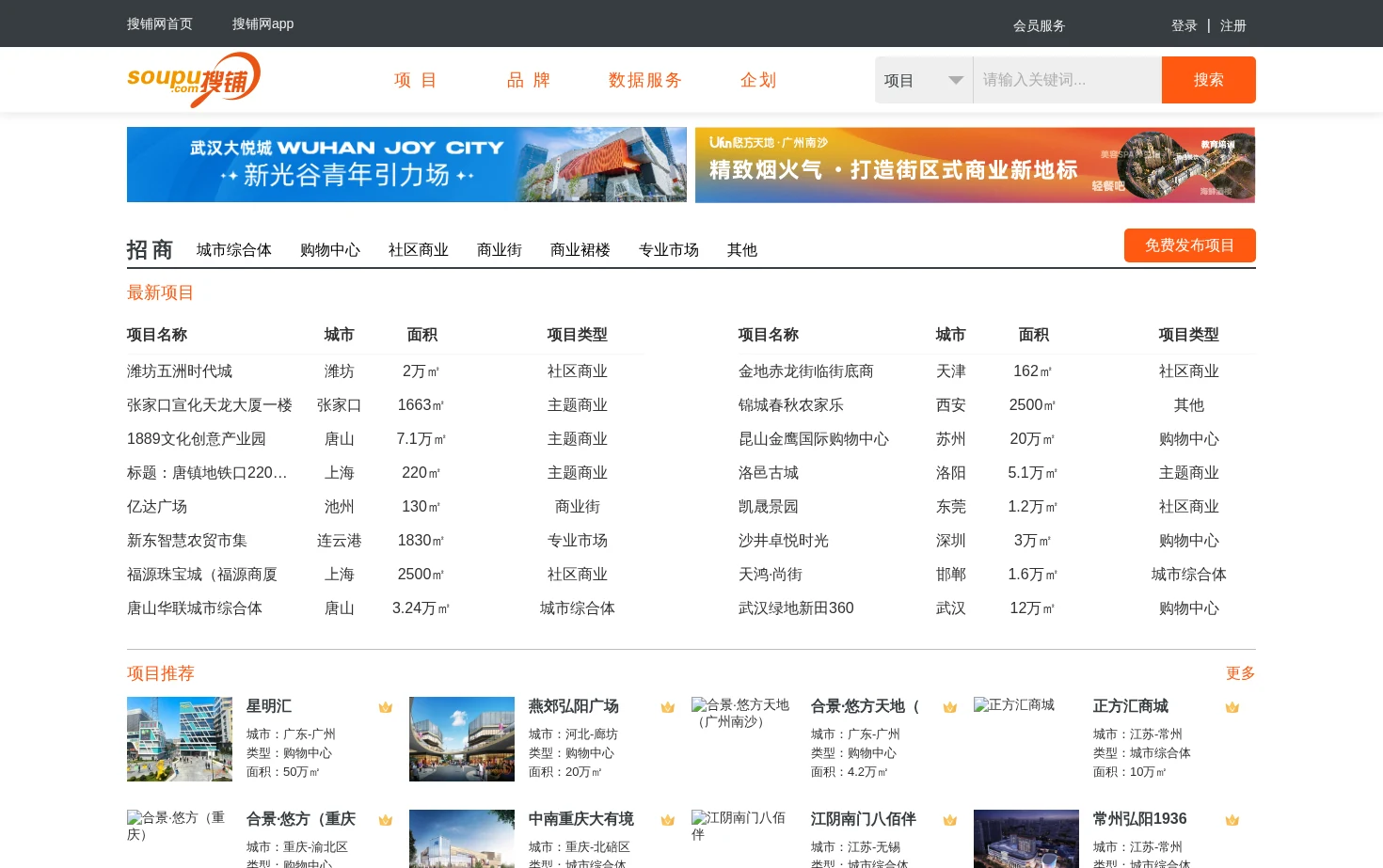
Task: Click crown icon next to 合景·悠方（重庆
Action: coord(386,820)
